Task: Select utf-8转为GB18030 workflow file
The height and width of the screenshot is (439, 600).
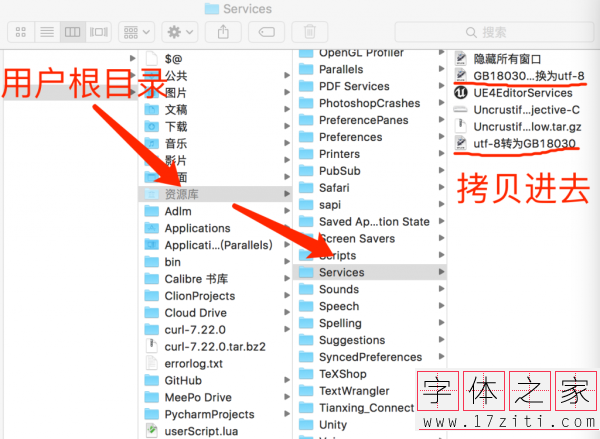Action: point(523,144)
